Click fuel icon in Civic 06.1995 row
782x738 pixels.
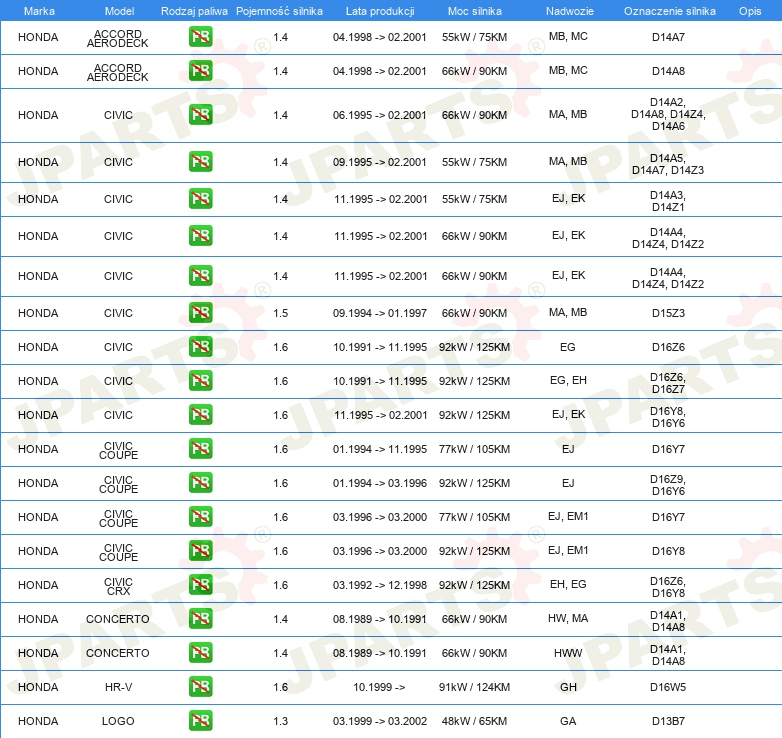(200, 114)
